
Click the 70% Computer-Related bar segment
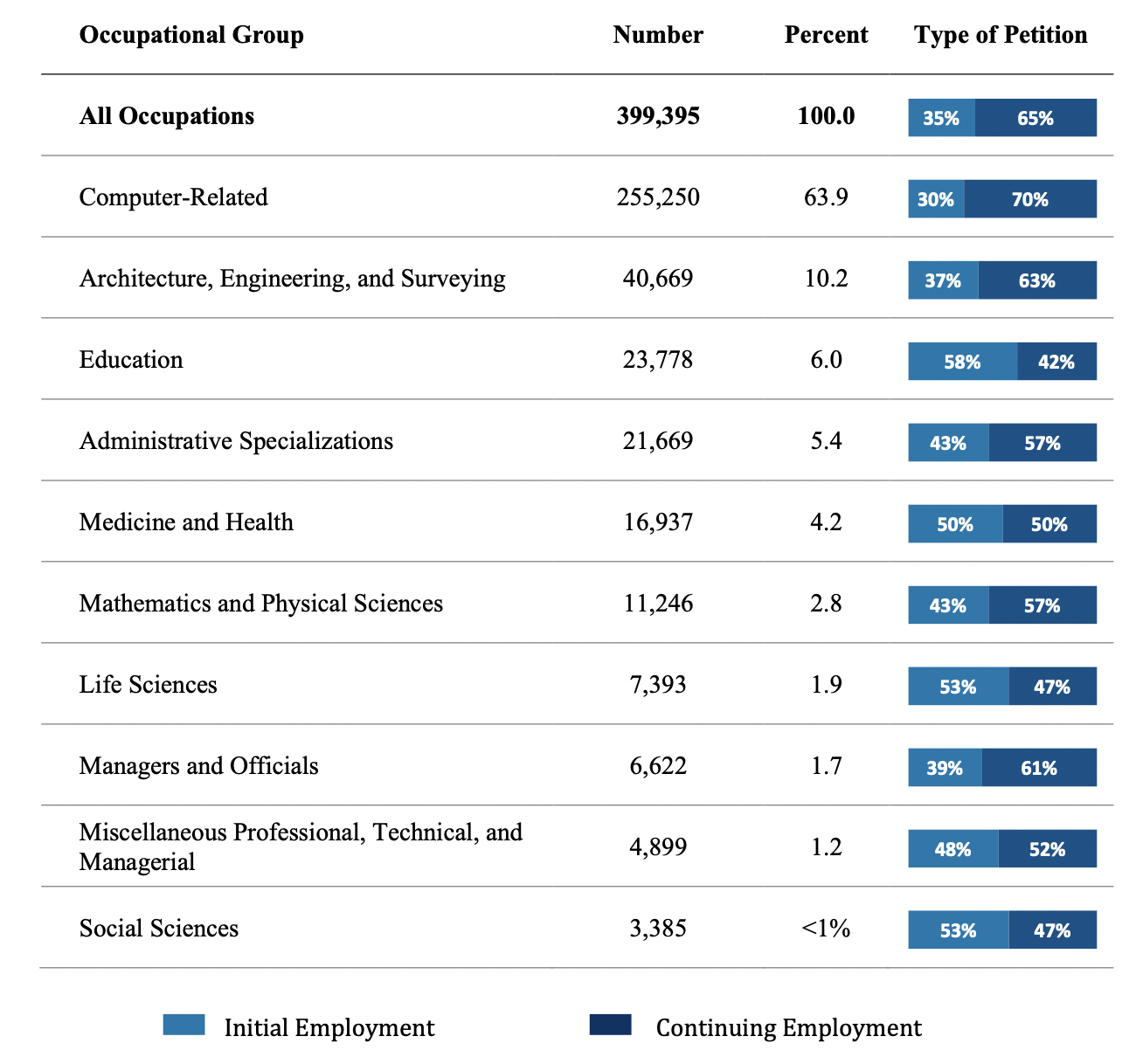(x=1030, y=199)
